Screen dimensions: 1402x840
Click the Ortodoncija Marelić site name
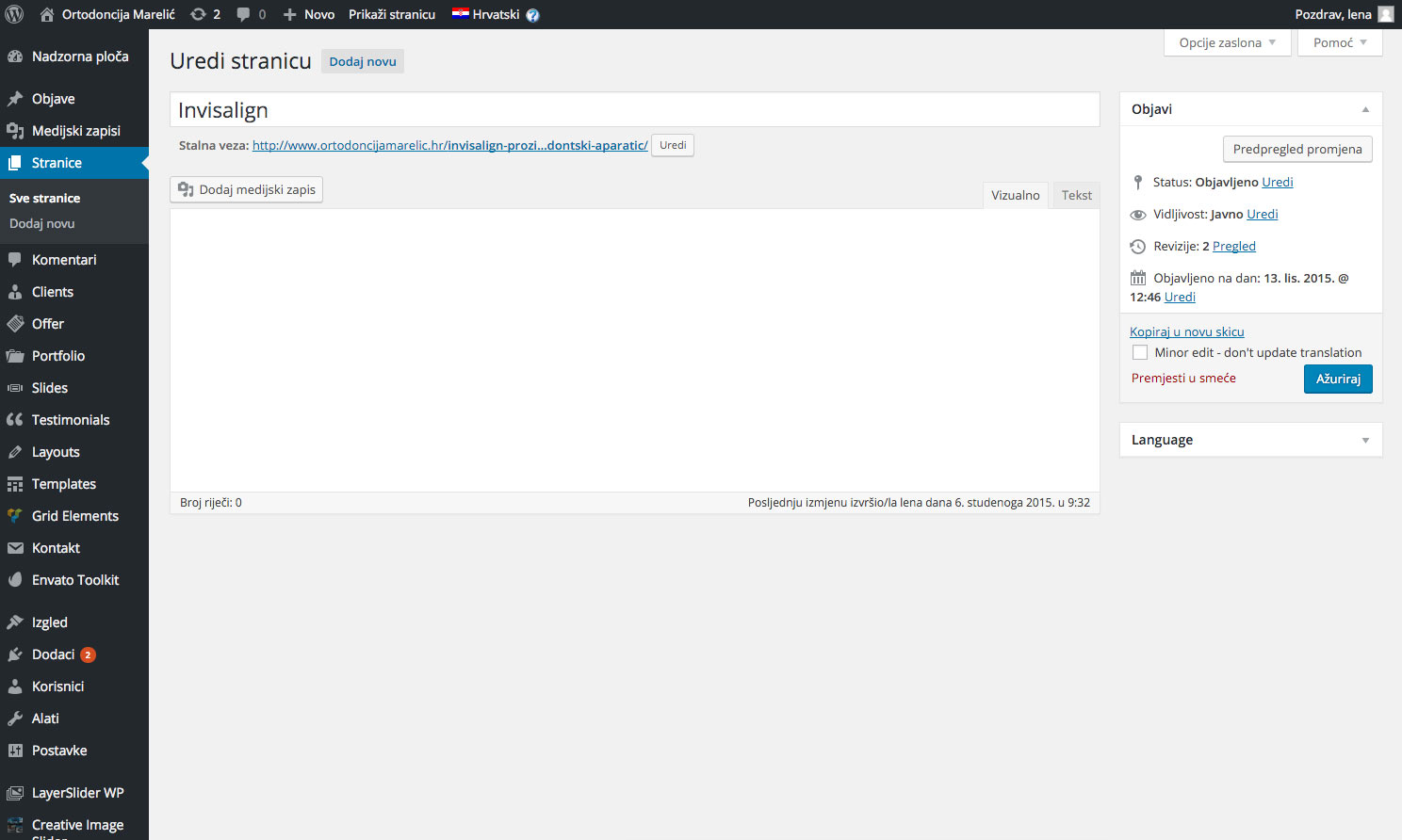(x=119, y=14)
